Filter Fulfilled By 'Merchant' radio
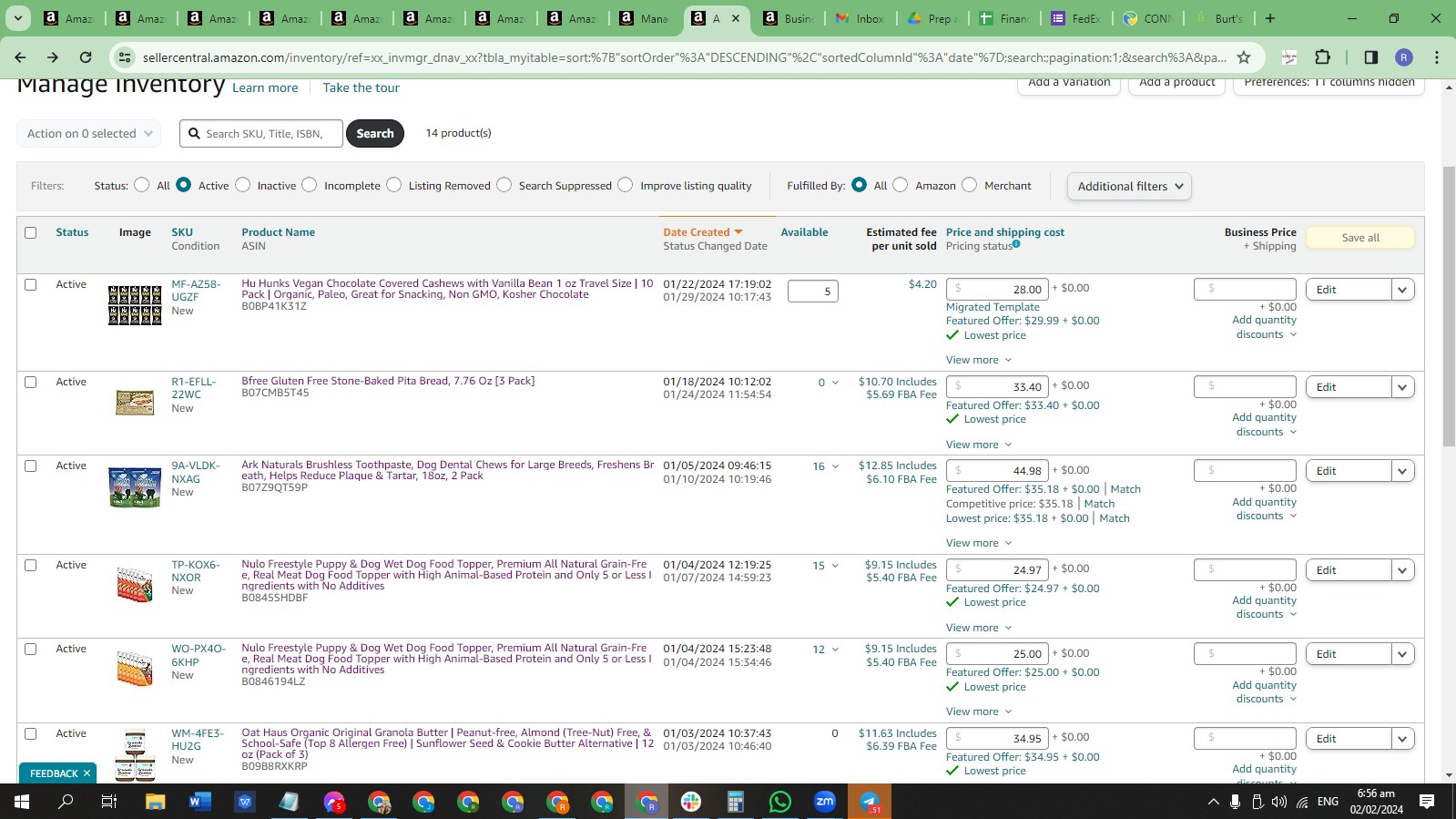This screenshot has width=1456, height=819. (x=970, y=185)
